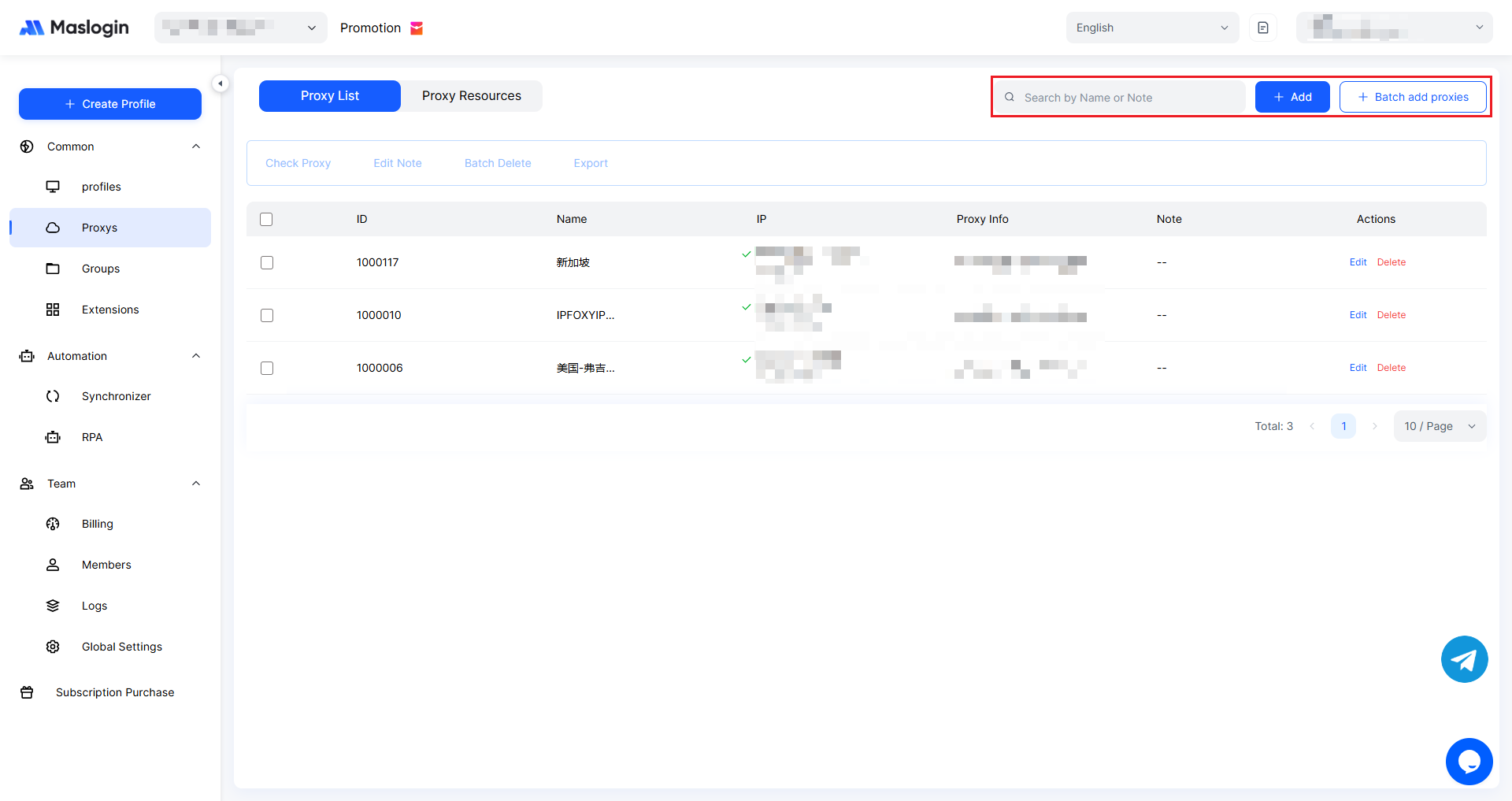Click Delete for proxy 1000006
Viewport: 1512px width, 801px height.
pyautogui.click(x=1391, y=368)
